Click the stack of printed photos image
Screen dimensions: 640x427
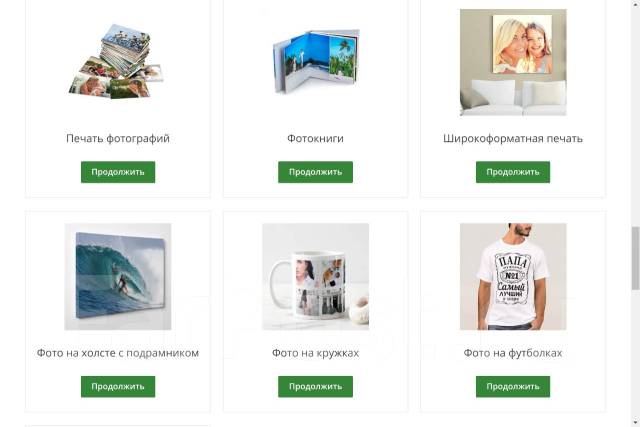(x=116, y=61)
